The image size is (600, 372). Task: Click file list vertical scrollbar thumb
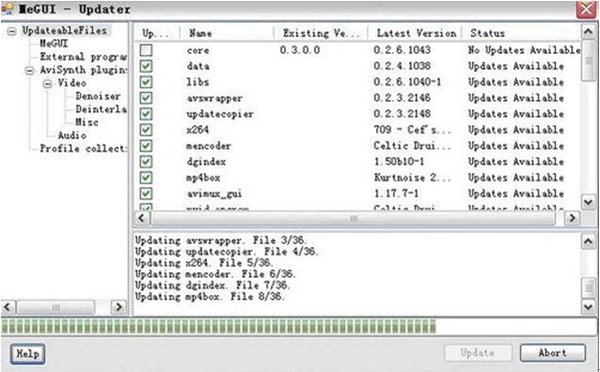pyautogui.click(x=589, y=60)
